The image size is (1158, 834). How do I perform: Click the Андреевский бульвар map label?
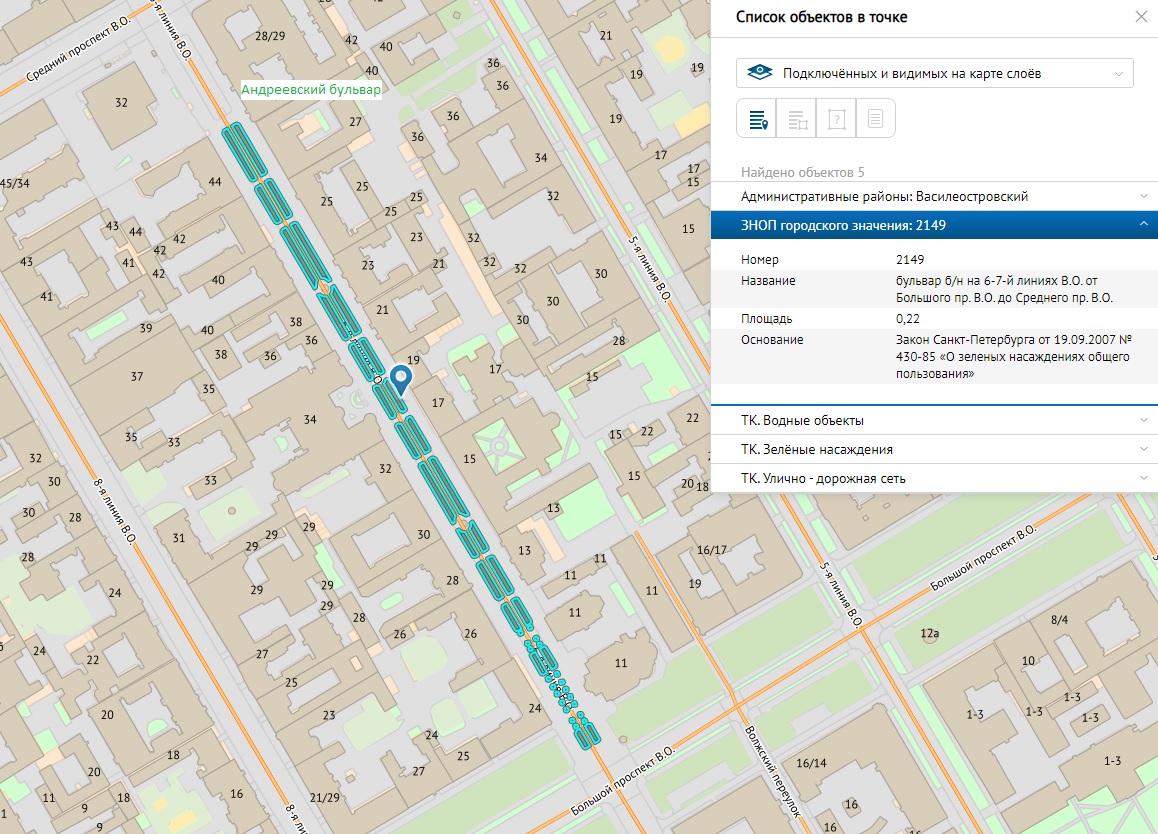click(x=311, y=90)
